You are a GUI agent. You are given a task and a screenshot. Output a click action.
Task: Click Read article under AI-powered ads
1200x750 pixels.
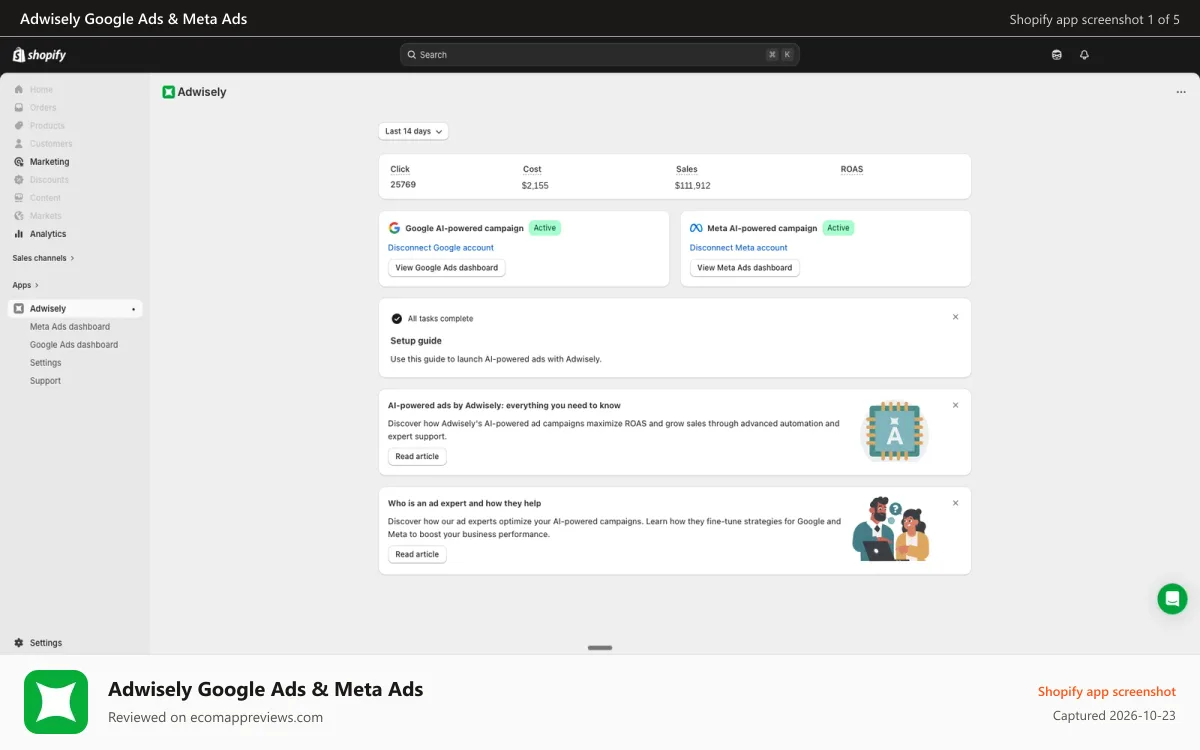417,456
